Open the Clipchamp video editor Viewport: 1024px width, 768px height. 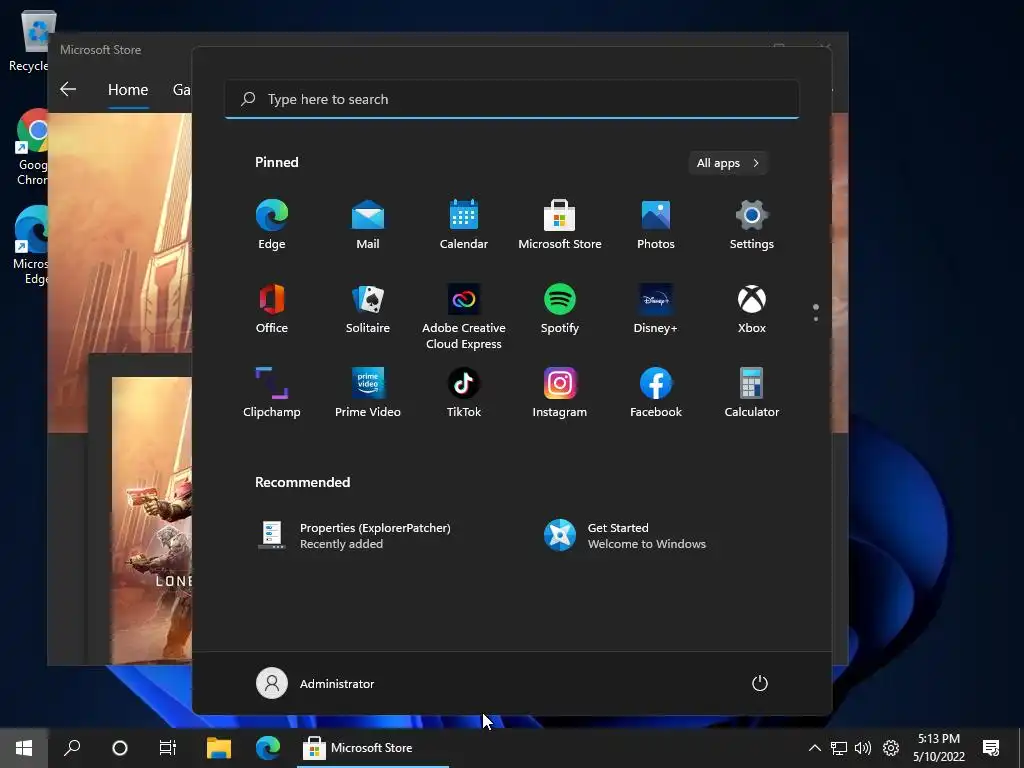(x=272, y=392)
